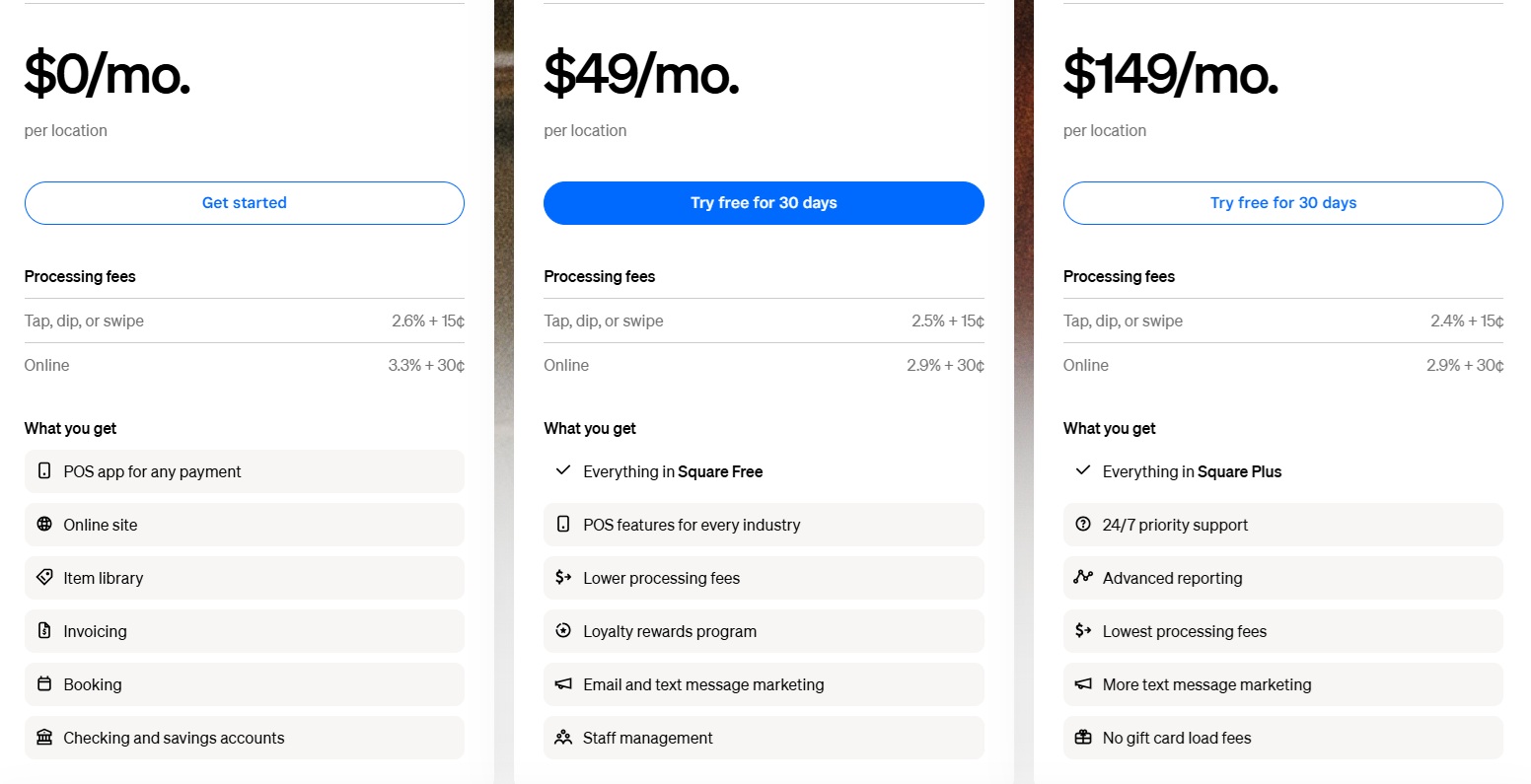This screenshot has width=1531, height=784.
Task: Click the Loyalty rewards program icon
Action: [563, 631]
